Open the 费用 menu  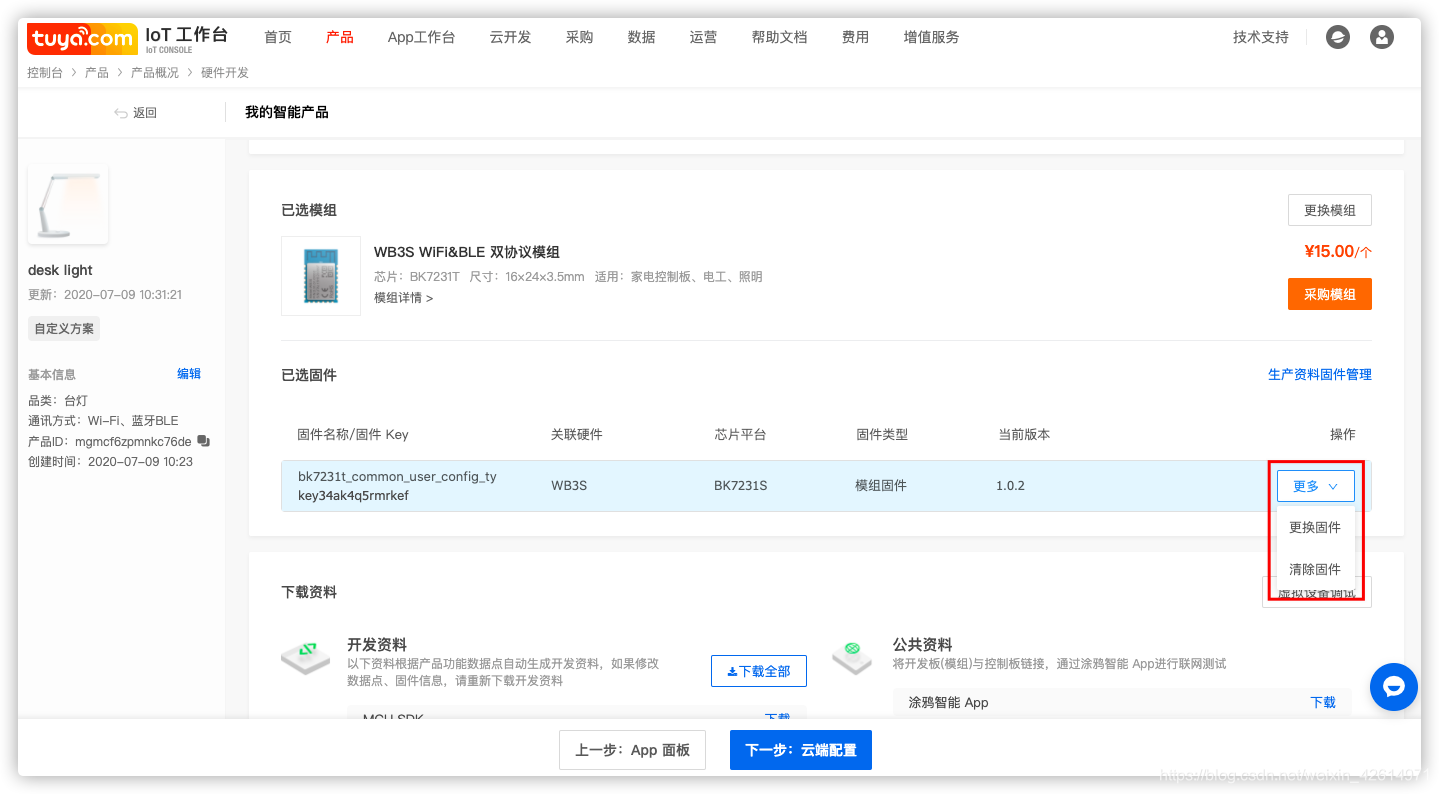point(855,37)
